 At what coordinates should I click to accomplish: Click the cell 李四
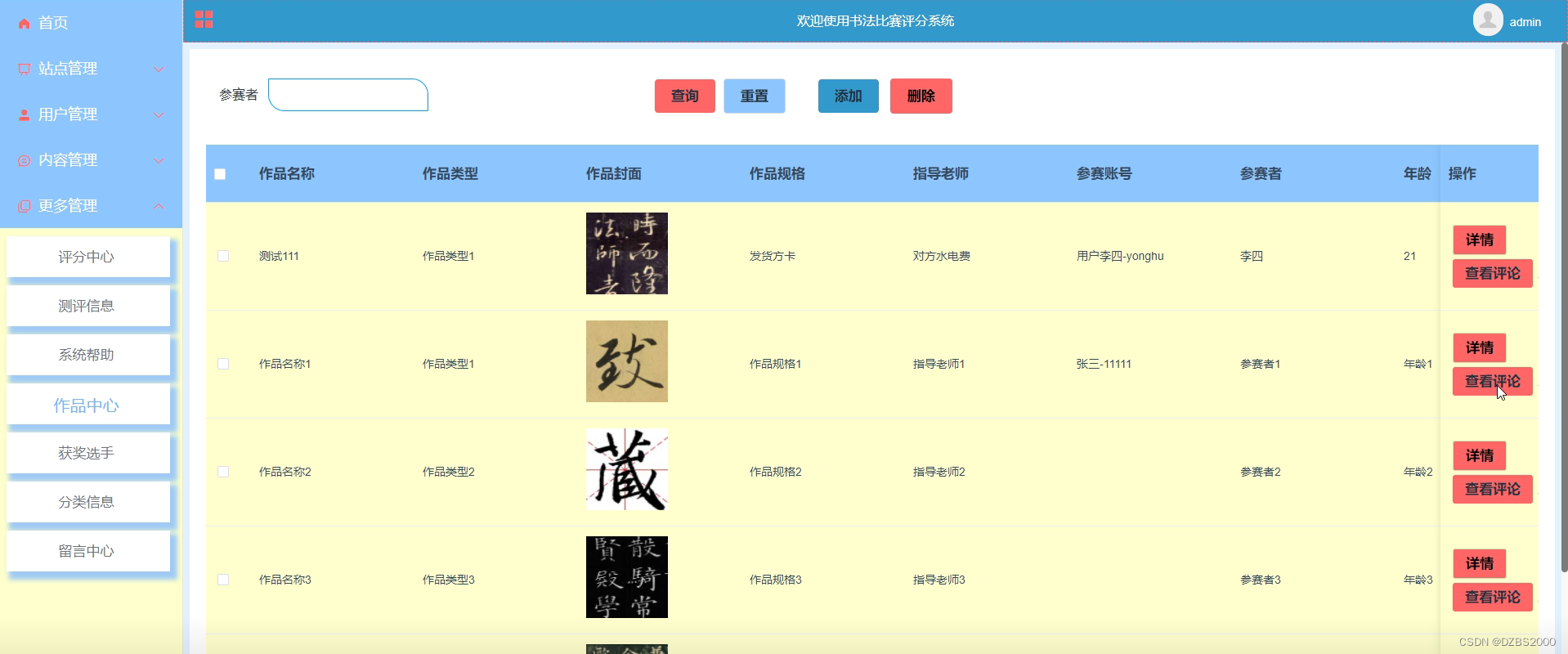tap(1252, 256)
